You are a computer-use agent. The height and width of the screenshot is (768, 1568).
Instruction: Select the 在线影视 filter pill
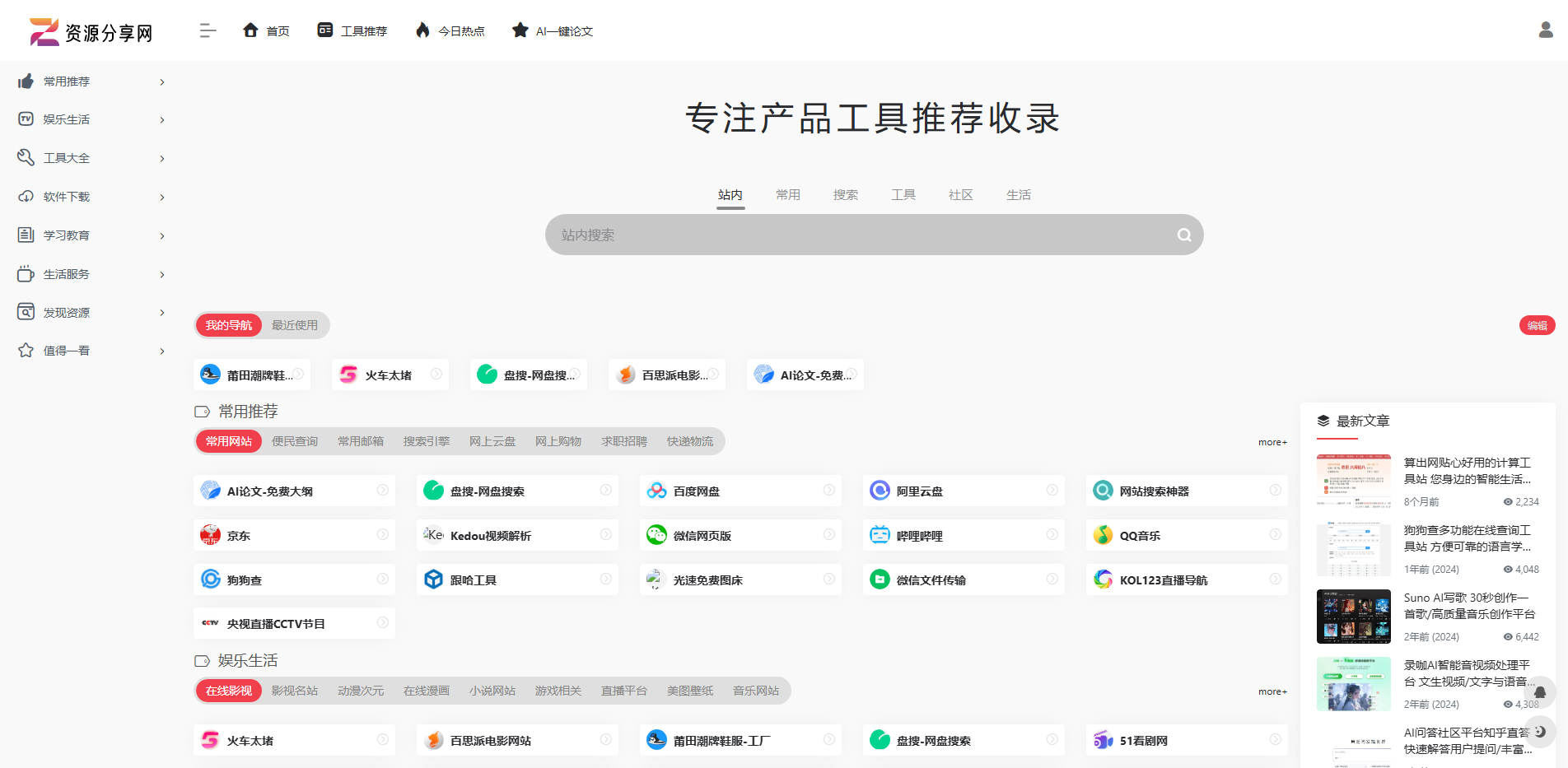pyautogui.click(x=228, y=691)
